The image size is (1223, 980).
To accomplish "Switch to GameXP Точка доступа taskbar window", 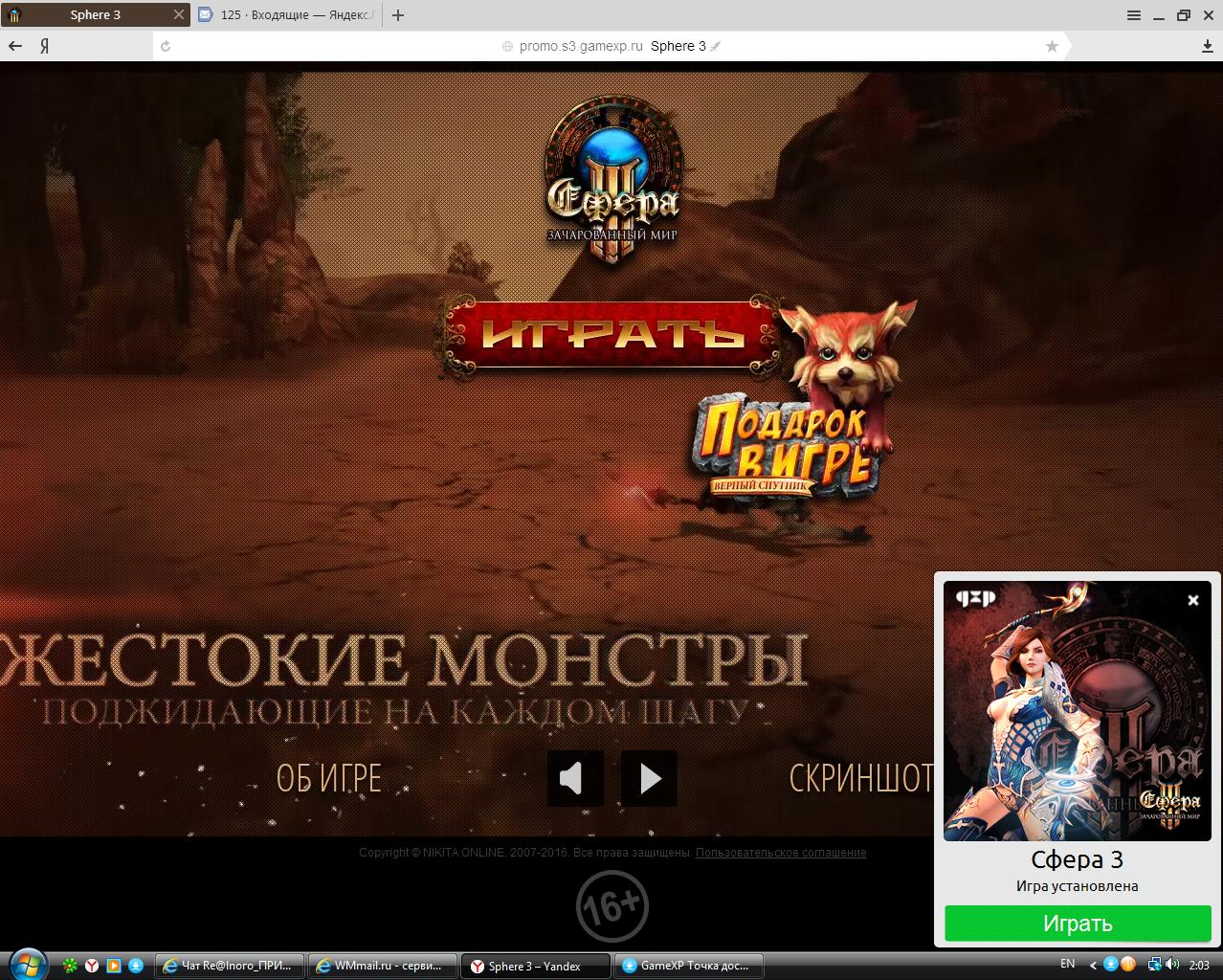I will (688, 966).
